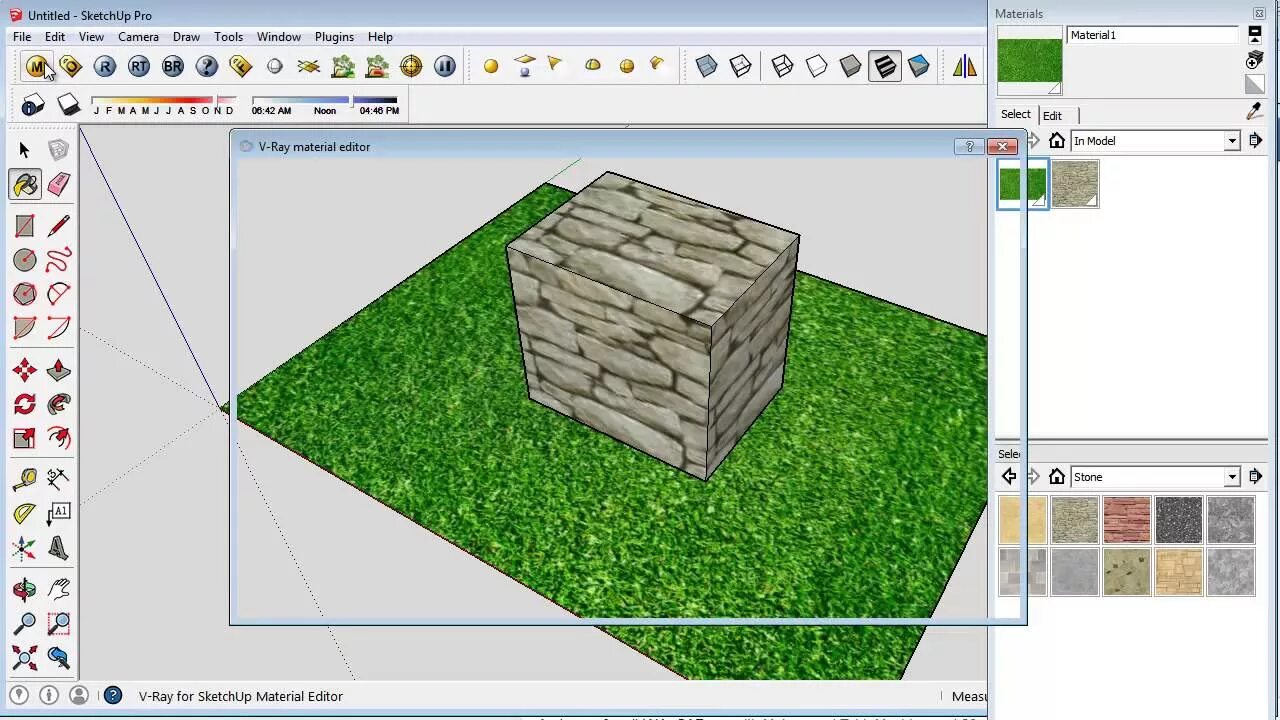Click the V-Ray crosshair target icon
This screenshot has height=720, width=1280.
[x=411, y=67]
